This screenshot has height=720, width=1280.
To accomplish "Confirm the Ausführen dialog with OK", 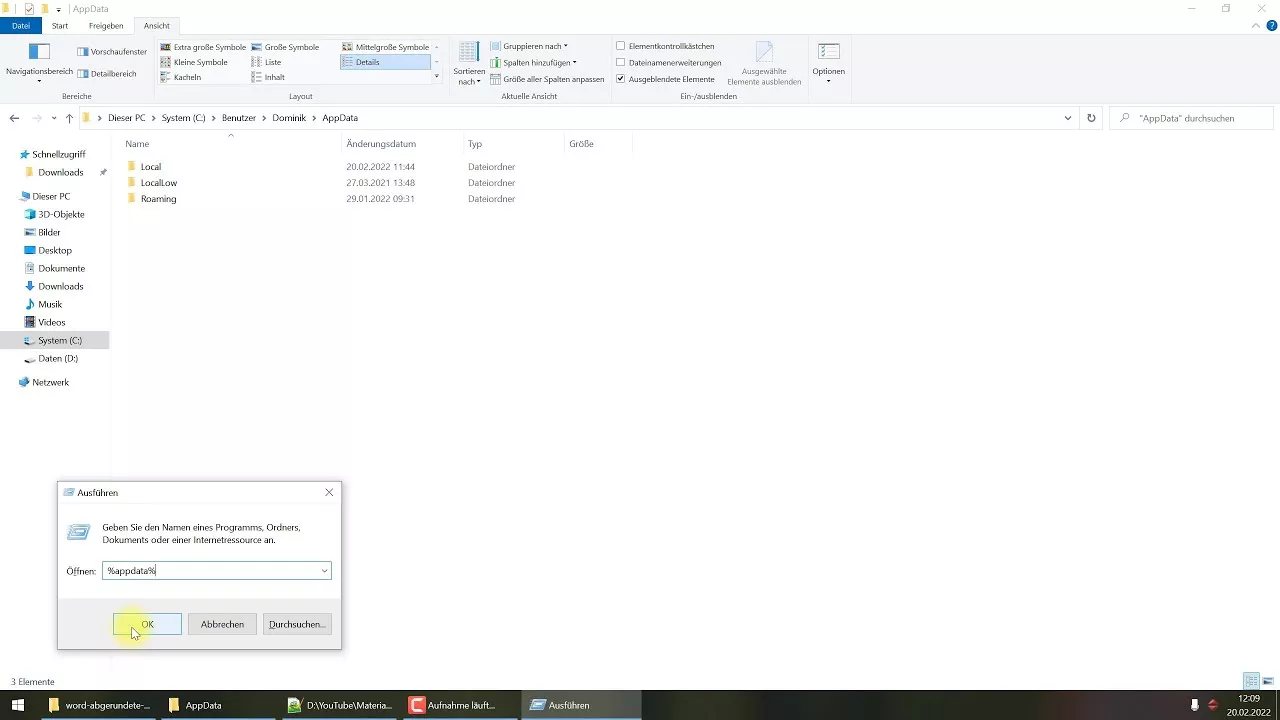I will 147,624.
